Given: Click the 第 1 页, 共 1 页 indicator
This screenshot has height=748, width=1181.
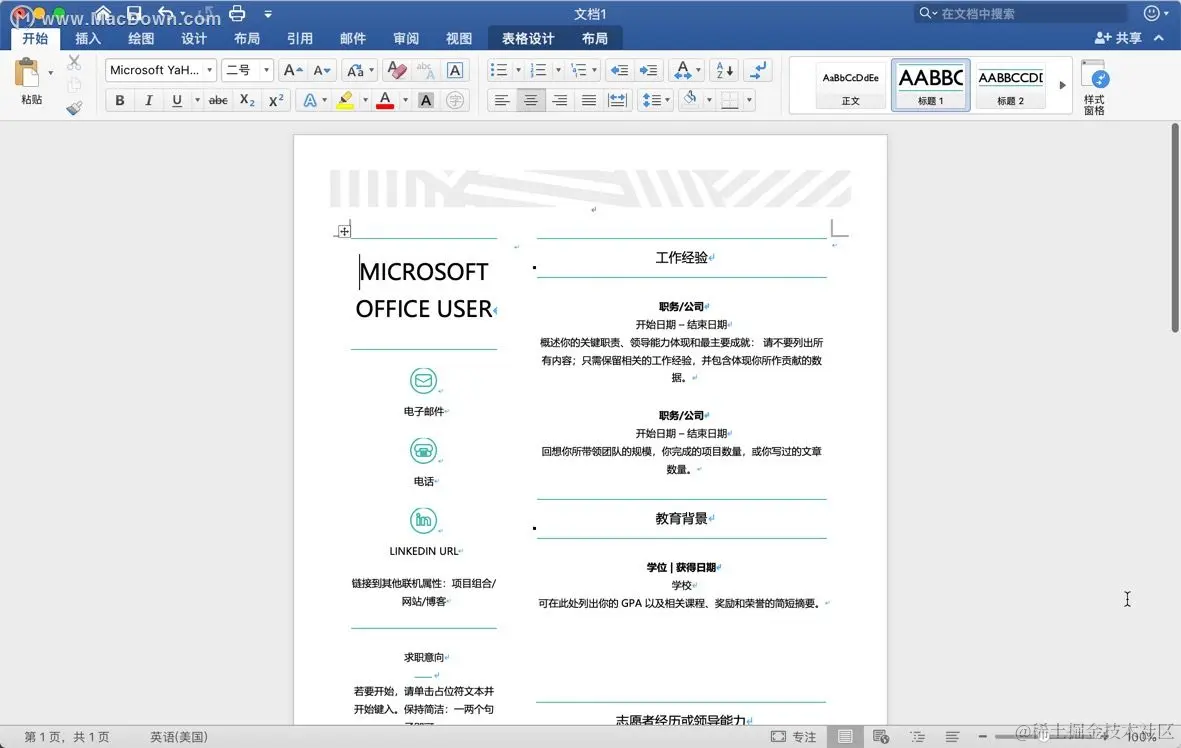Looking at the screenshot, I should pyautogui.click(x=66, y=737).
